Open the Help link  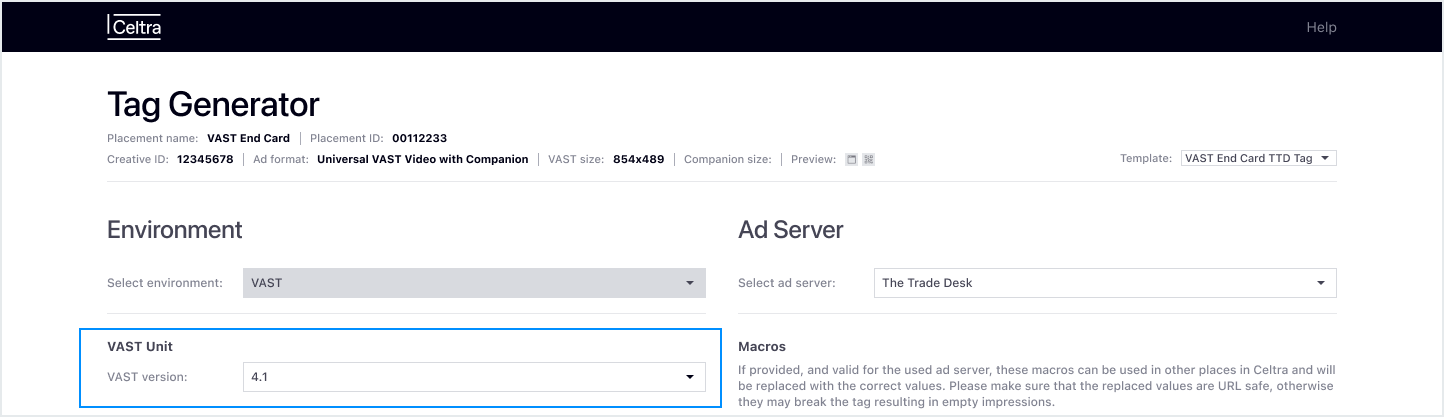pos(1320,27)
